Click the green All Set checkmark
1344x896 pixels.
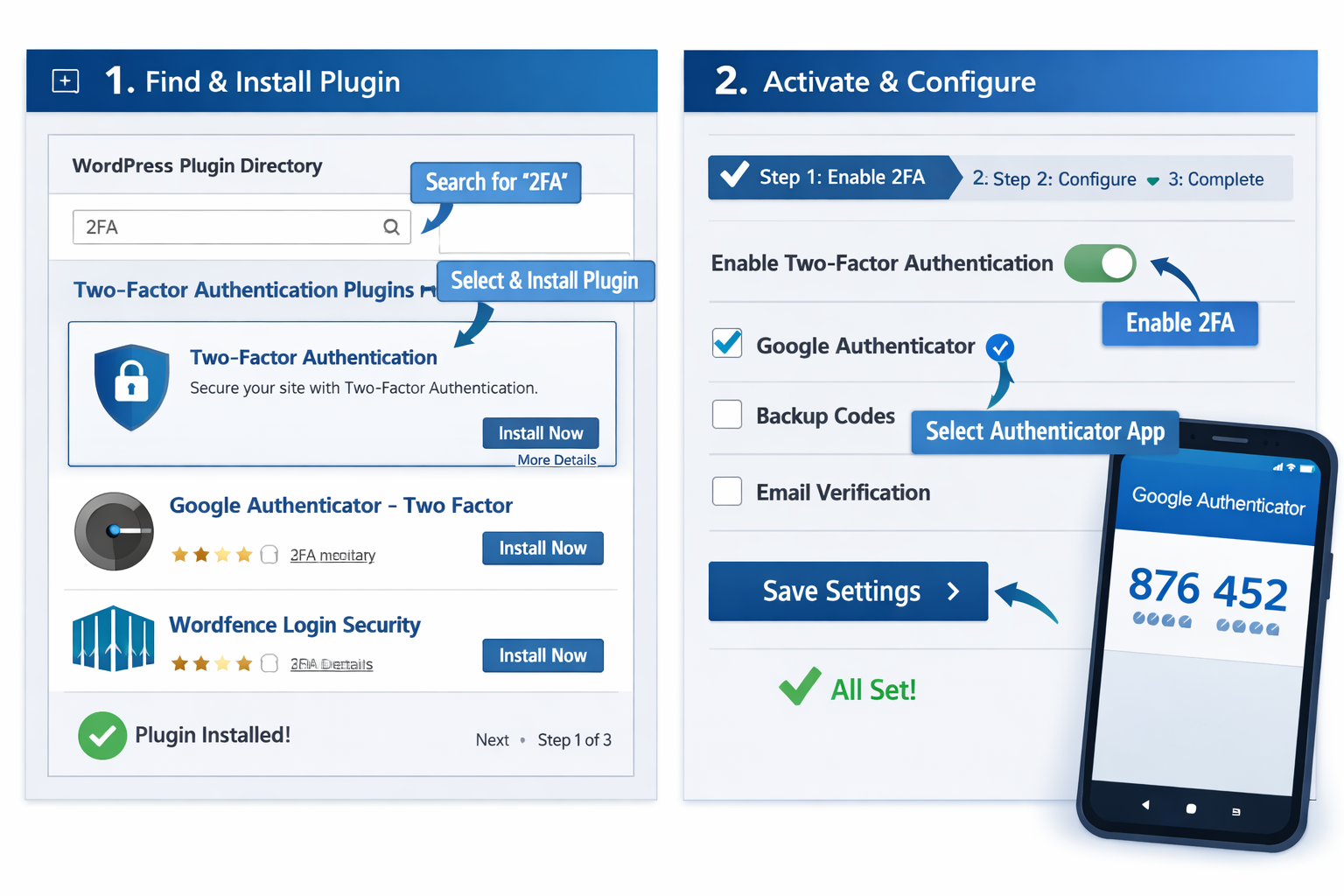click(x=799, y=688)
